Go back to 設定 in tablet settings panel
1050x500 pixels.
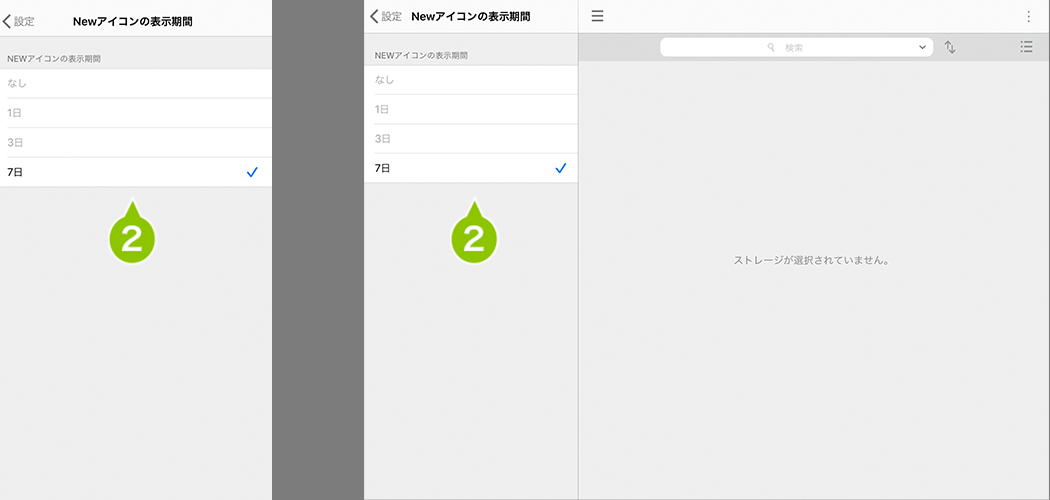pos(386,17)
